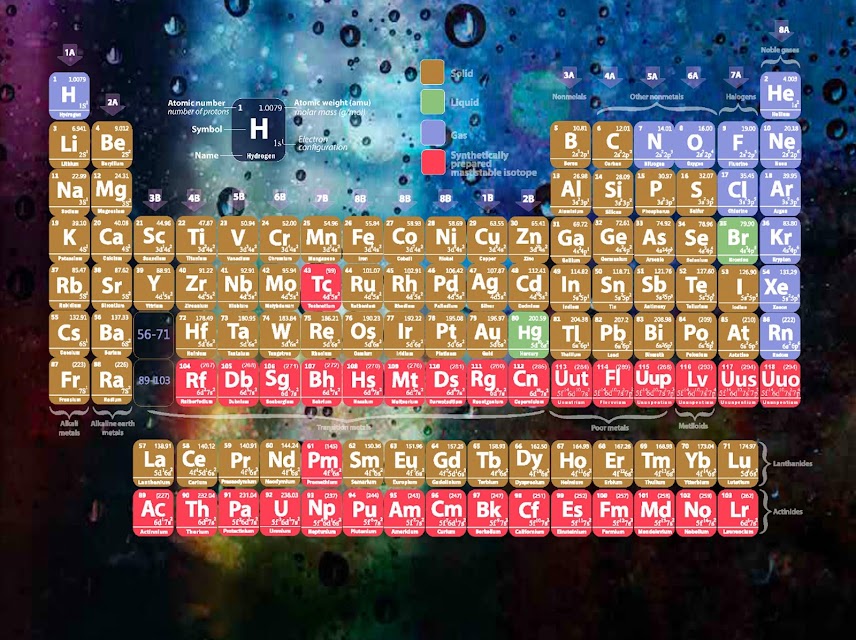
Task: Click the "Metalloids" label
Action: 693,425
